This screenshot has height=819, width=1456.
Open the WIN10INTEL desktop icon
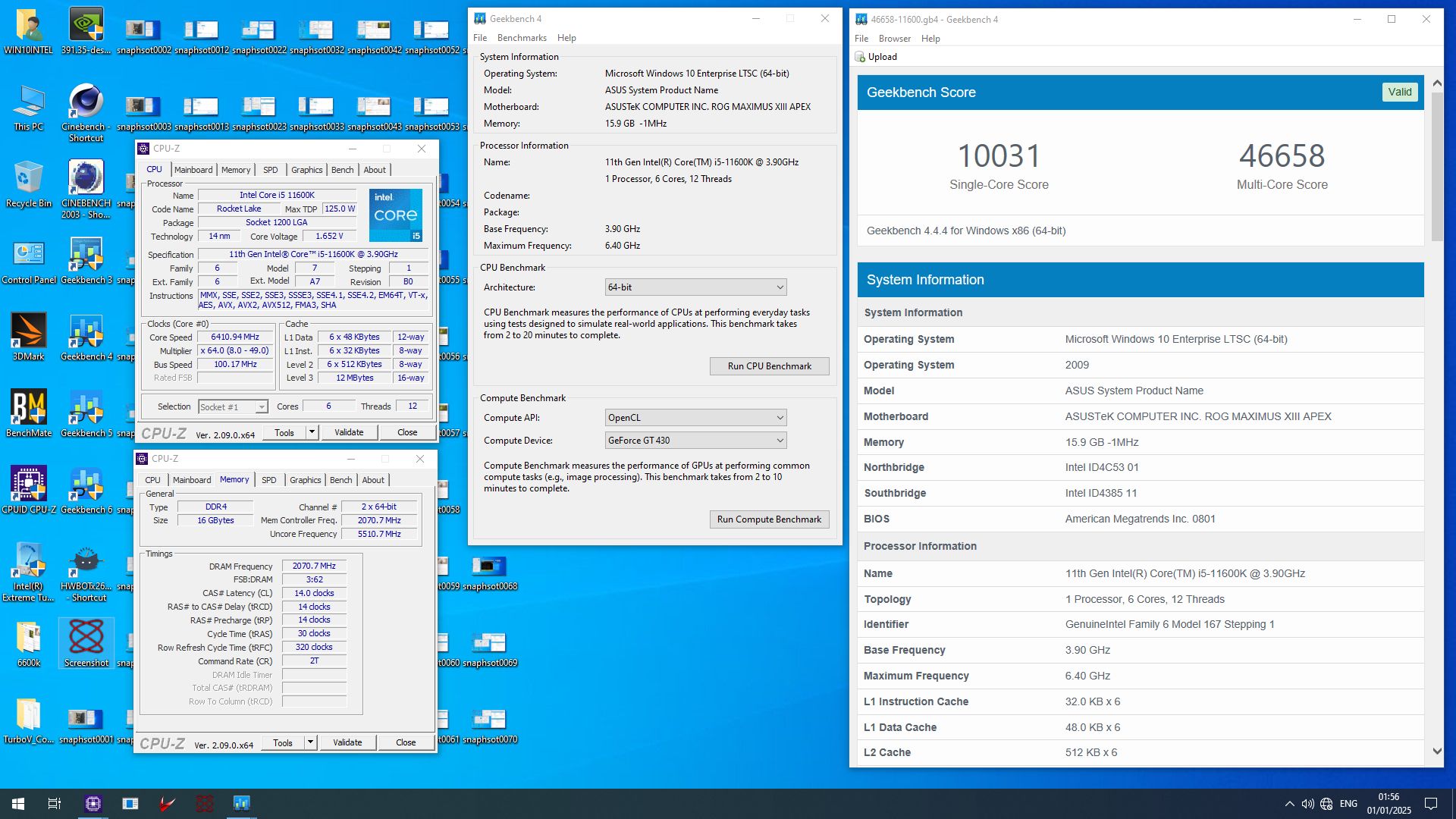coord(29,32)
